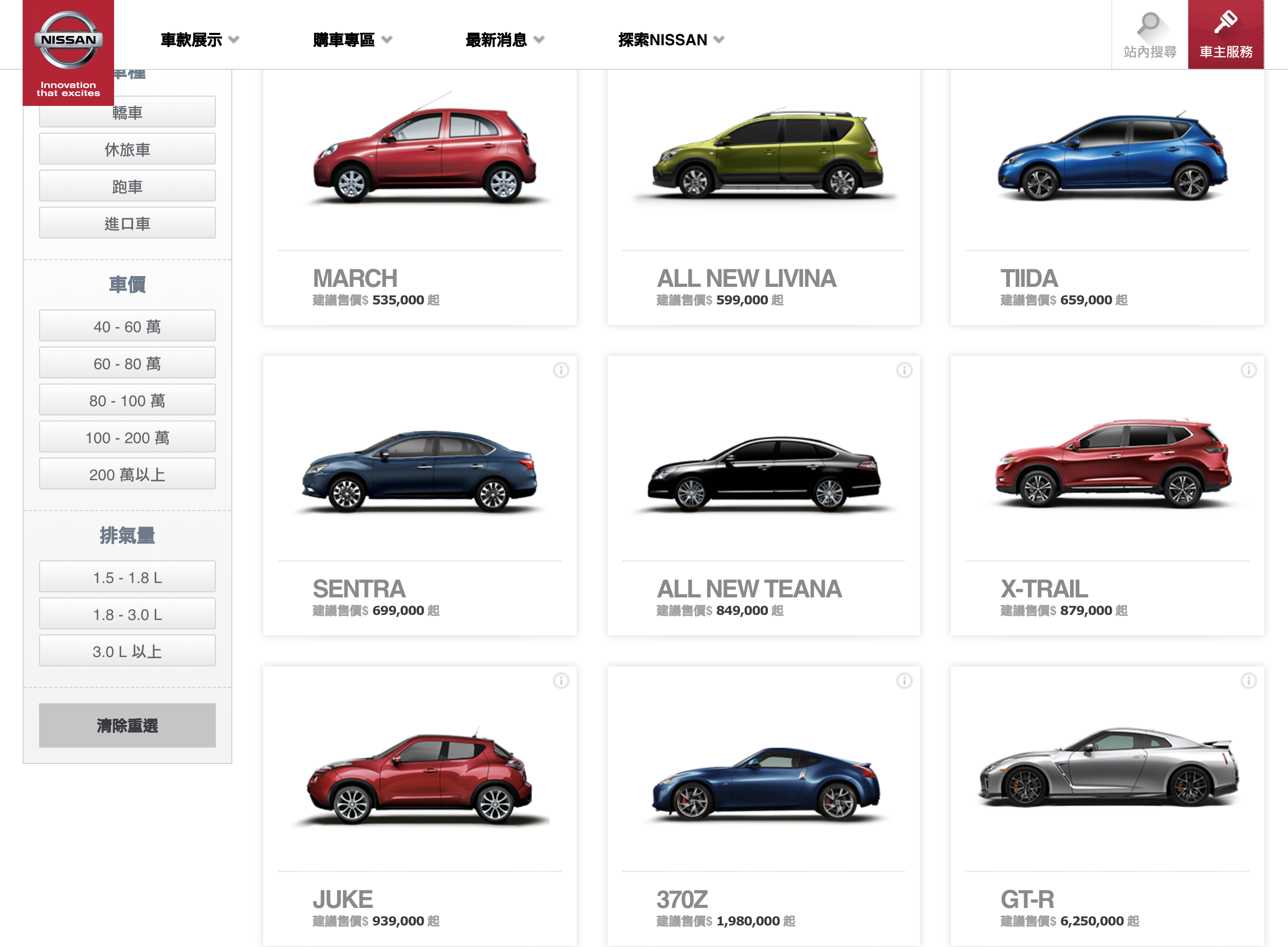This screenshot has height=947, width=1288.
Task: Click info icon on 370Z card
Action: (904, 681)
